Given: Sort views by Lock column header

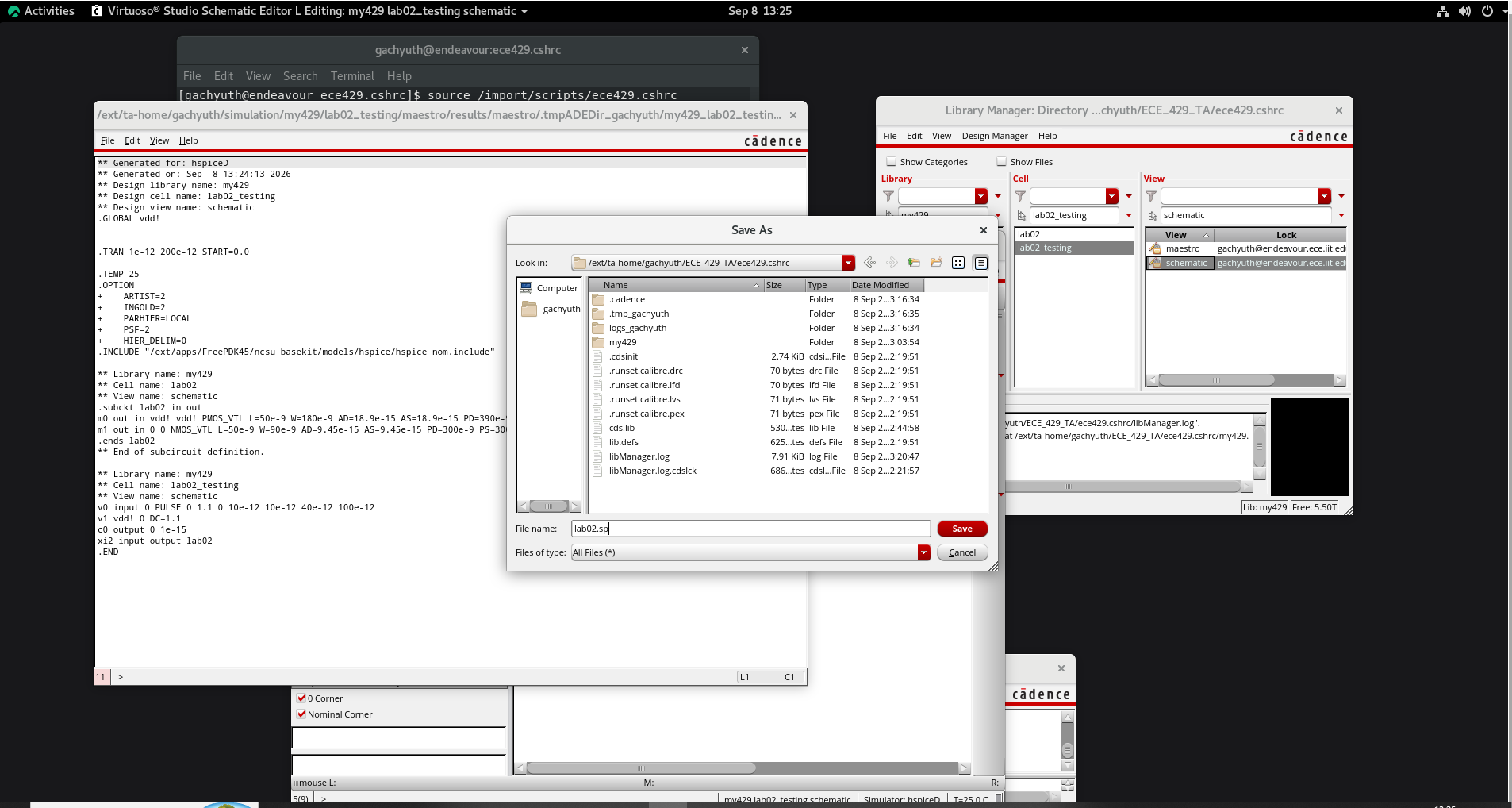Looking at the screenshot, I should (1280, 235).
